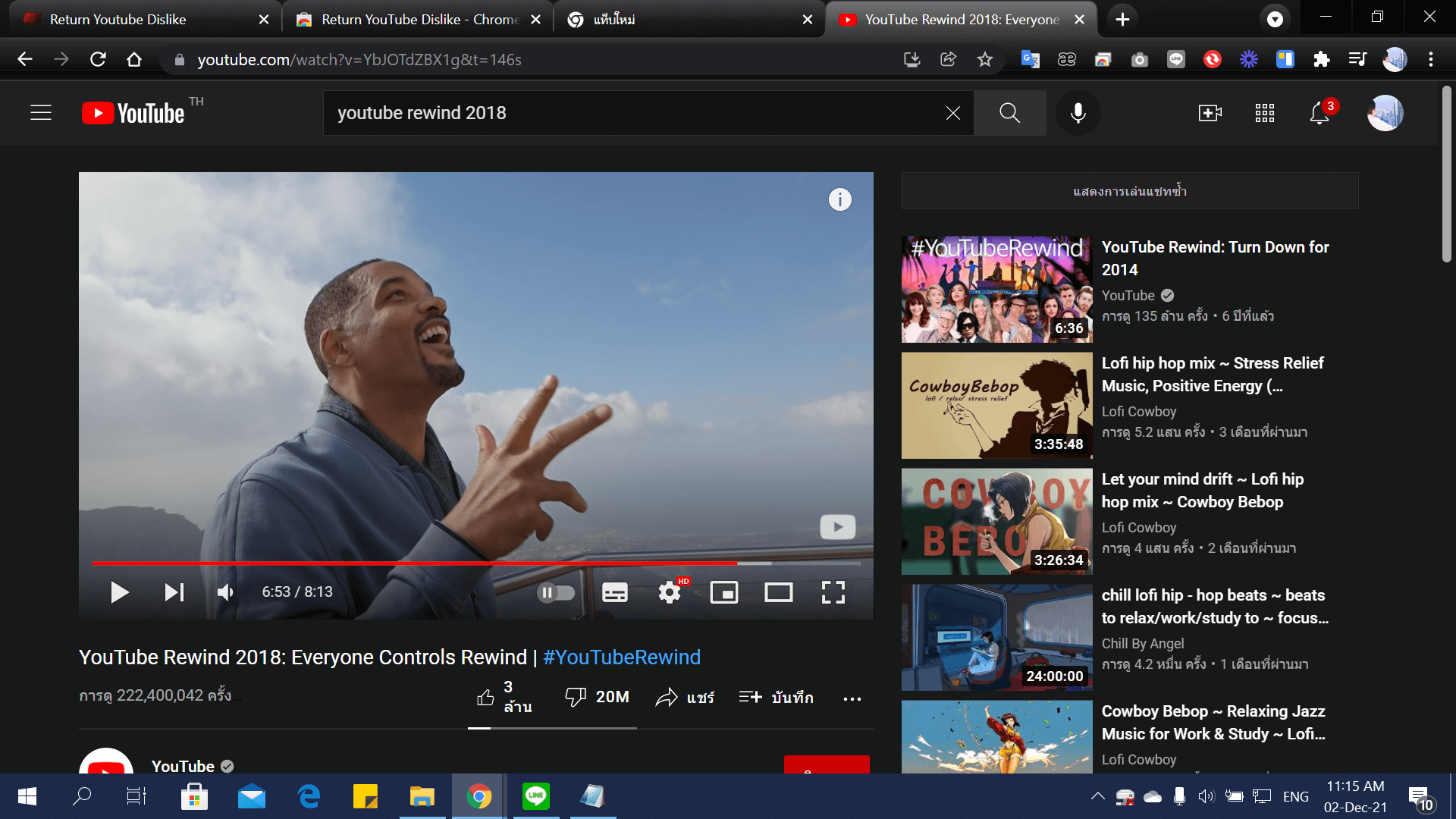1456x819 pixels.
Task: Open the Windows notification center
Action: coord(1421,797)
